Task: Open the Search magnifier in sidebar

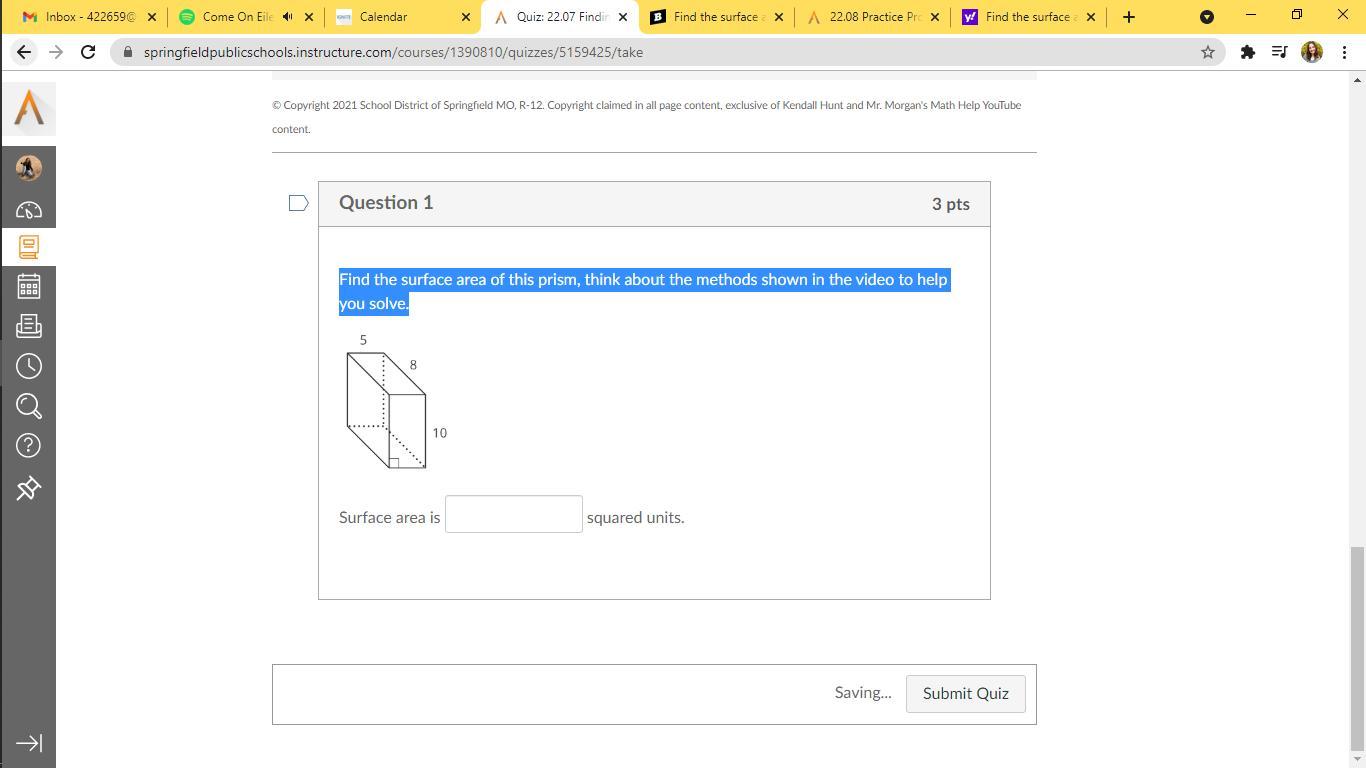Action: (29, 406)
